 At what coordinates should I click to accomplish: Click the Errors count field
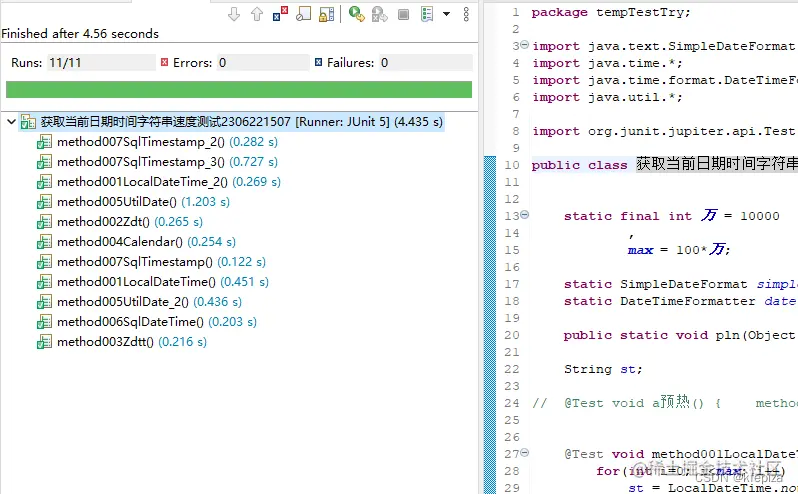[263, 63]
